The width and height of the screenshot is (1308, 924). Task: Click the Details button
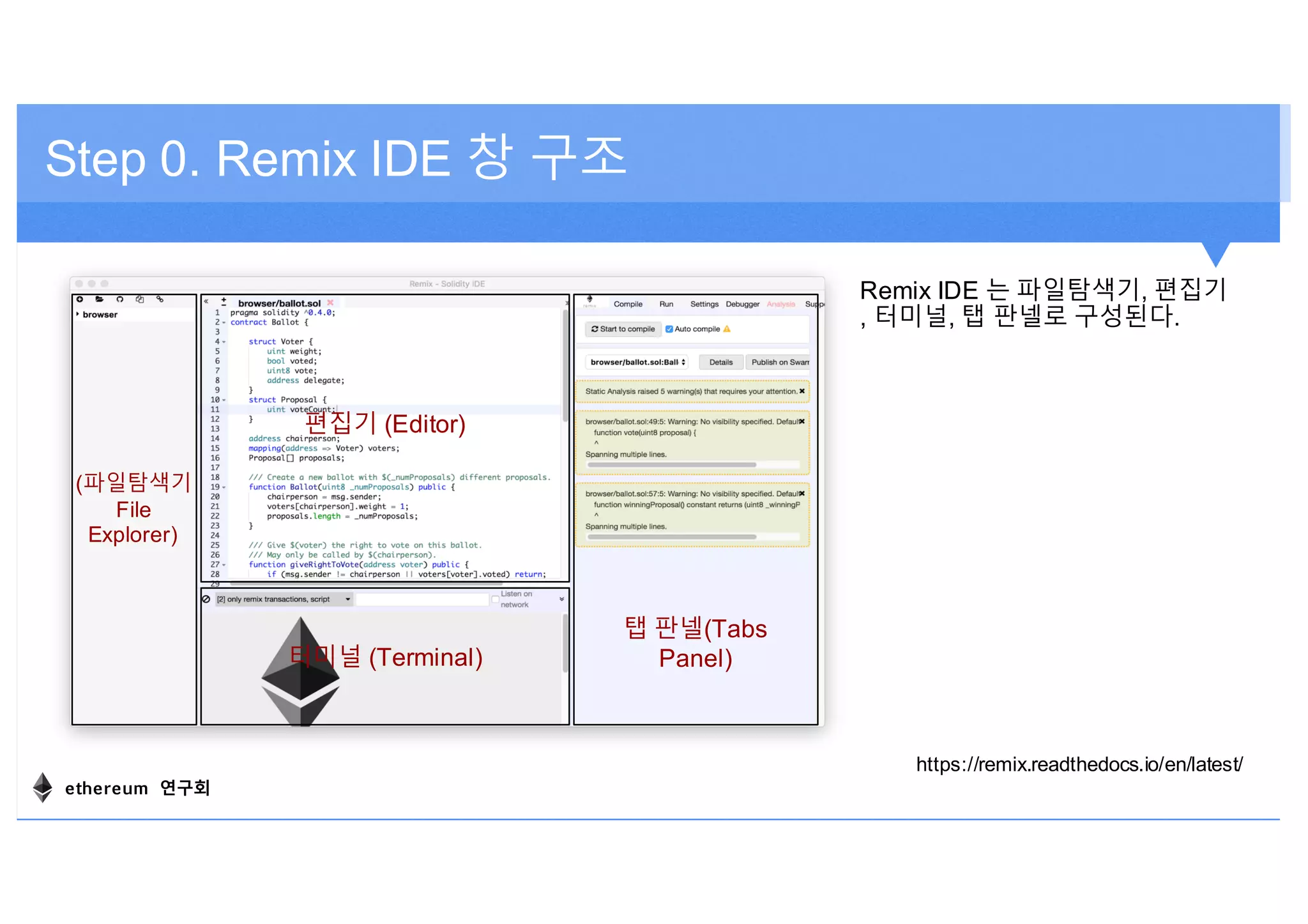(721, 362)
